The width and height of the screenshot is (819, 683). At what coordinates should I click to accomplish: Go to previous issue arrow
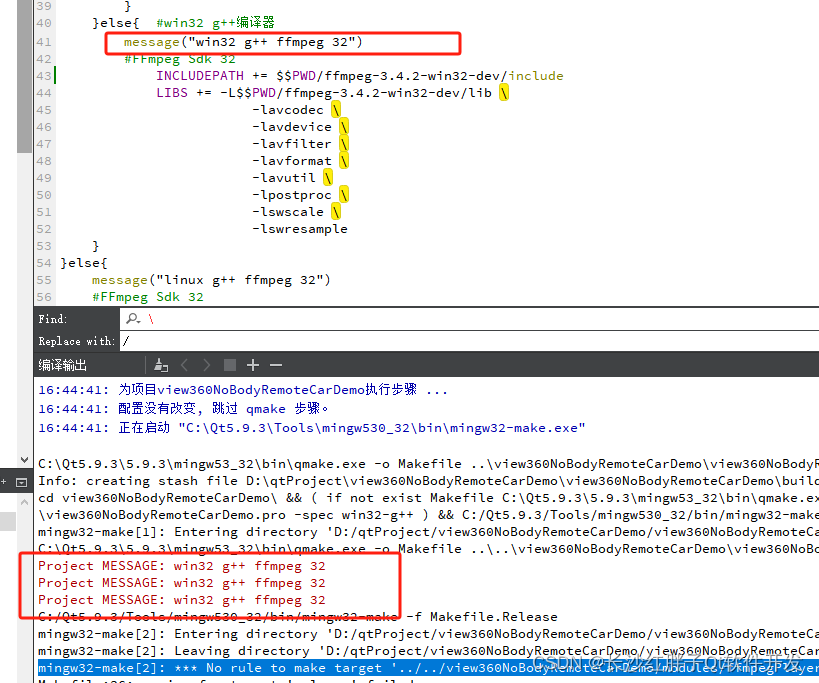click(x=184, y=365)
